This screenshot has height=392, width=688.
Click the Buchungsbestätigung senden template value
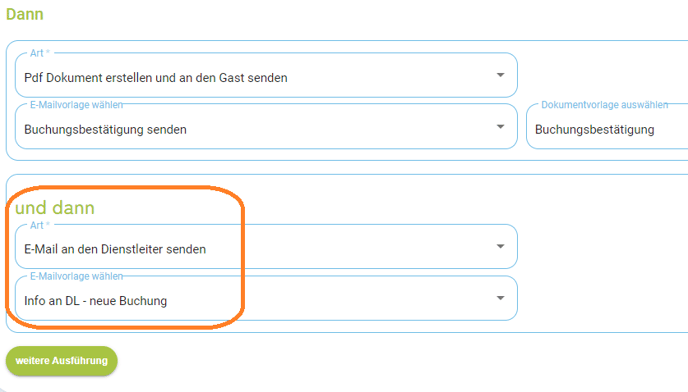[105, 129]
